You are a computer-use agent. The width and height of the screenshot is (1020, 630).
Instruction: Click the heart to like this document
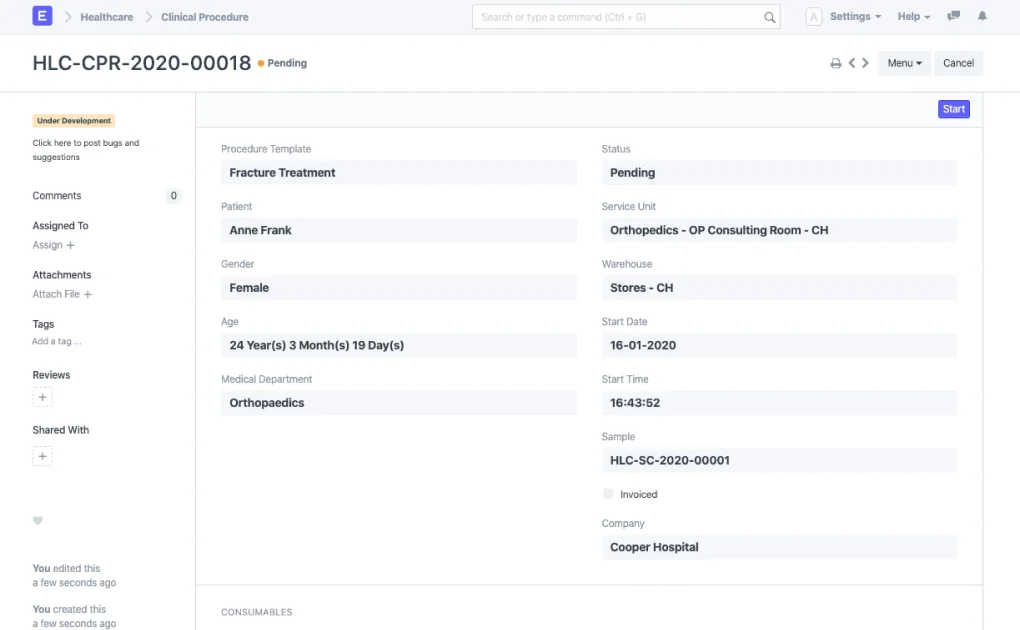tap(38, 520)
